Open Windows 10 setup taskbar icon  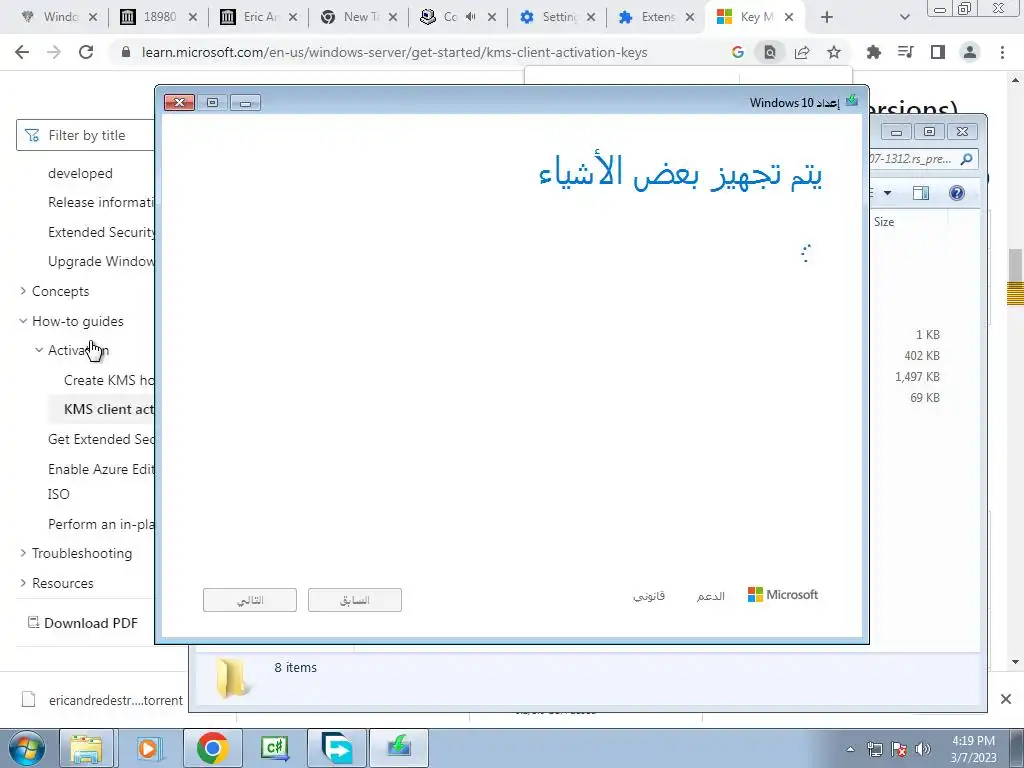click(398, 748)
